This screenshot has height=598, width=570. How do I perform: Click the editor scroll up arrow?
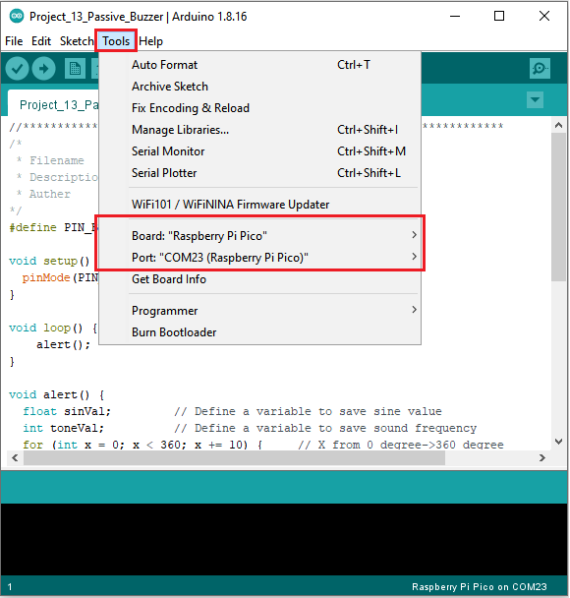click(558, 125)
